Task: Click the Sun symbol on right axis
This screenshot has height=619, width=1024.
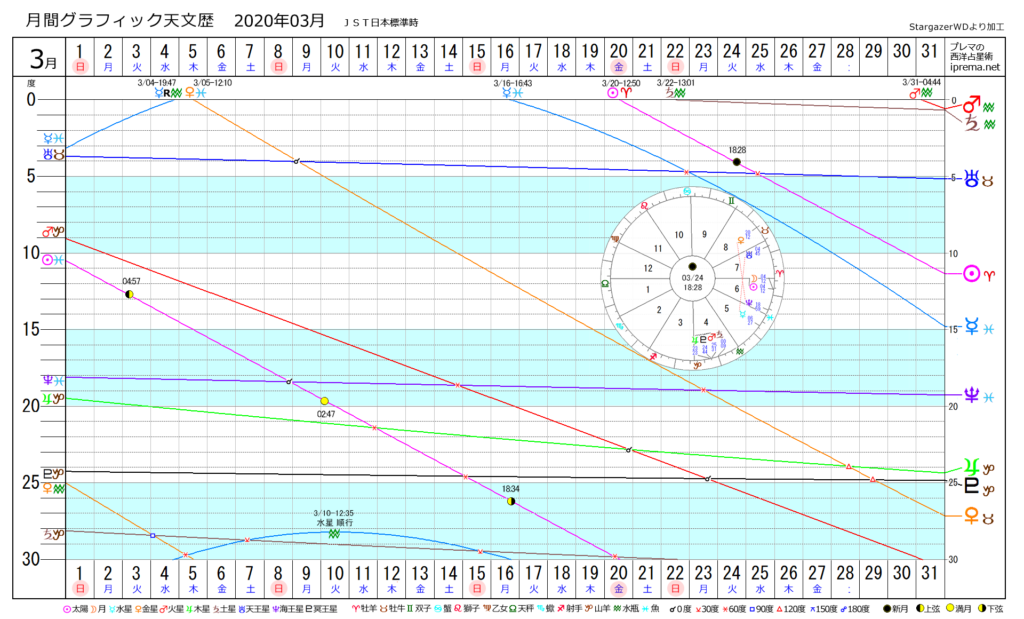Action: click(970, 273)
